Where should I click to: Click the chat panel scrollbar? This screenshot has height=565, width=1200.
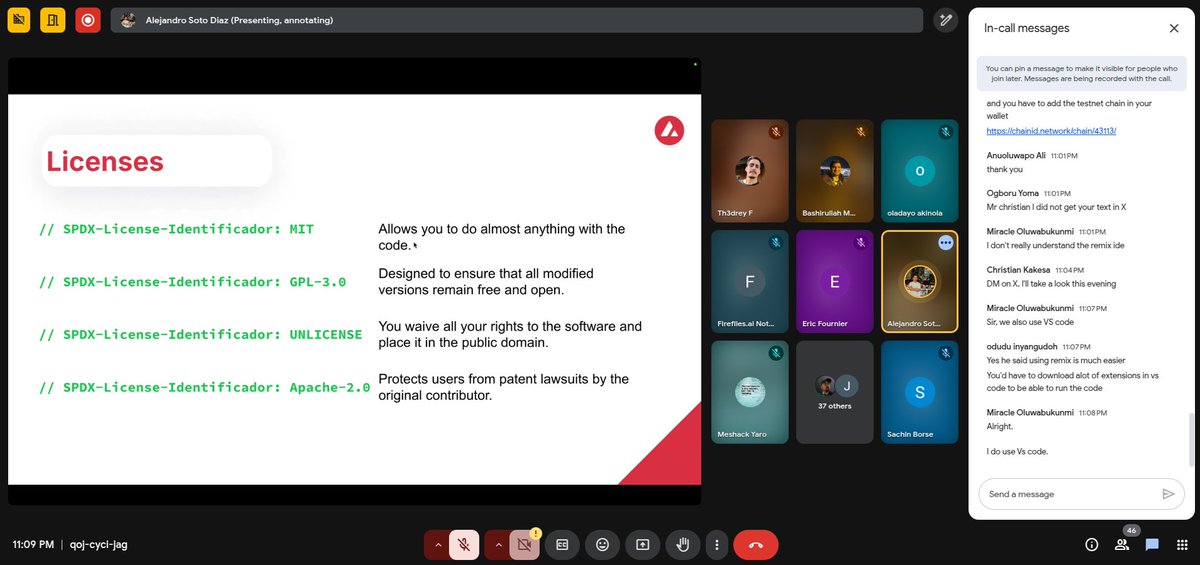[x=1190, y=440]
